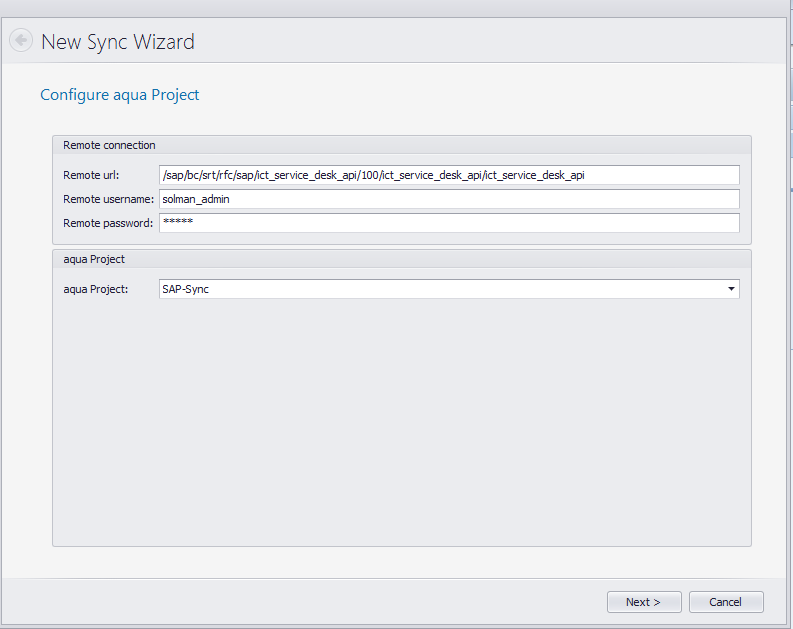Click the 'Remote username:' label
Screen dimensions: 793x629
108,199
